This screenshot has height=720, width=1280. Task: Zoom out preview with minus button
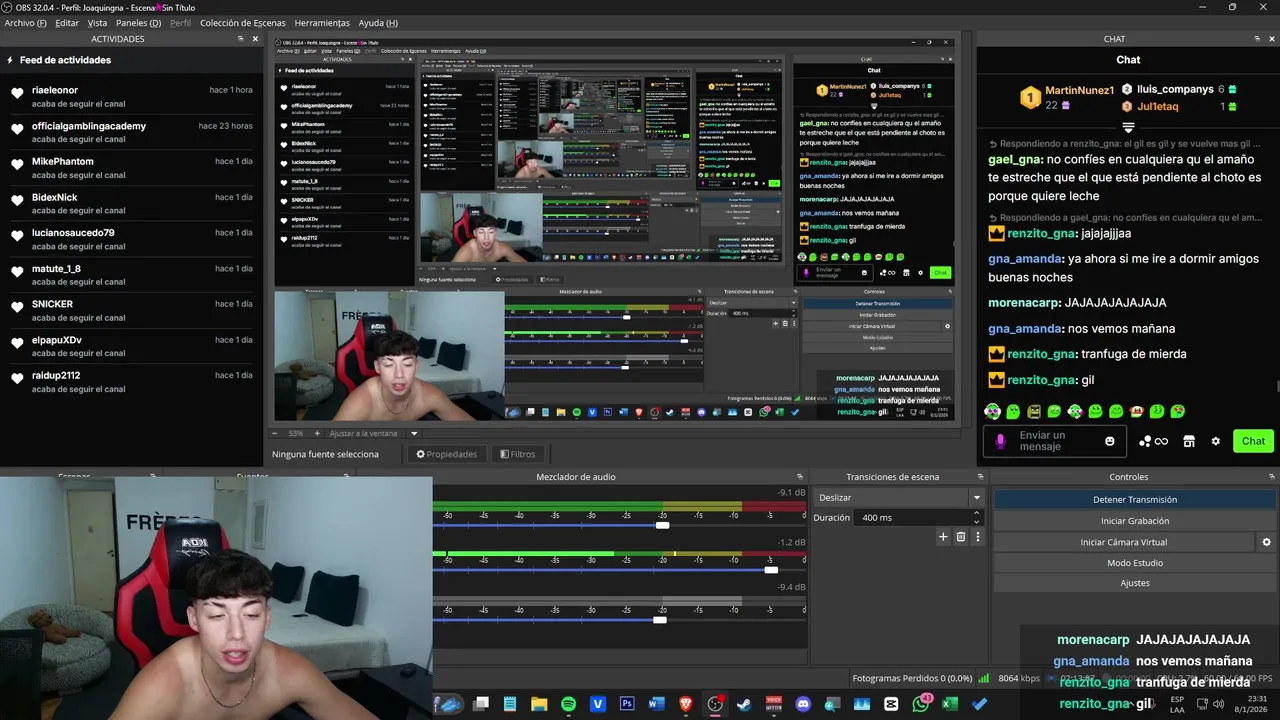[276, 433]
